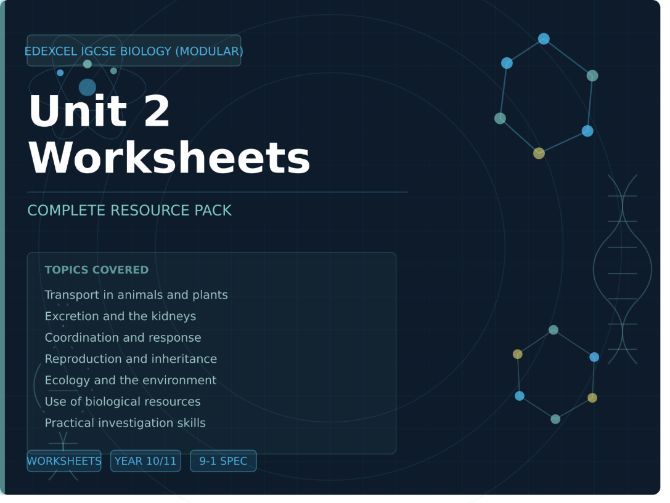Select 'Ecology and the environment' topic

pyautogui.click(x=130, y=380)
